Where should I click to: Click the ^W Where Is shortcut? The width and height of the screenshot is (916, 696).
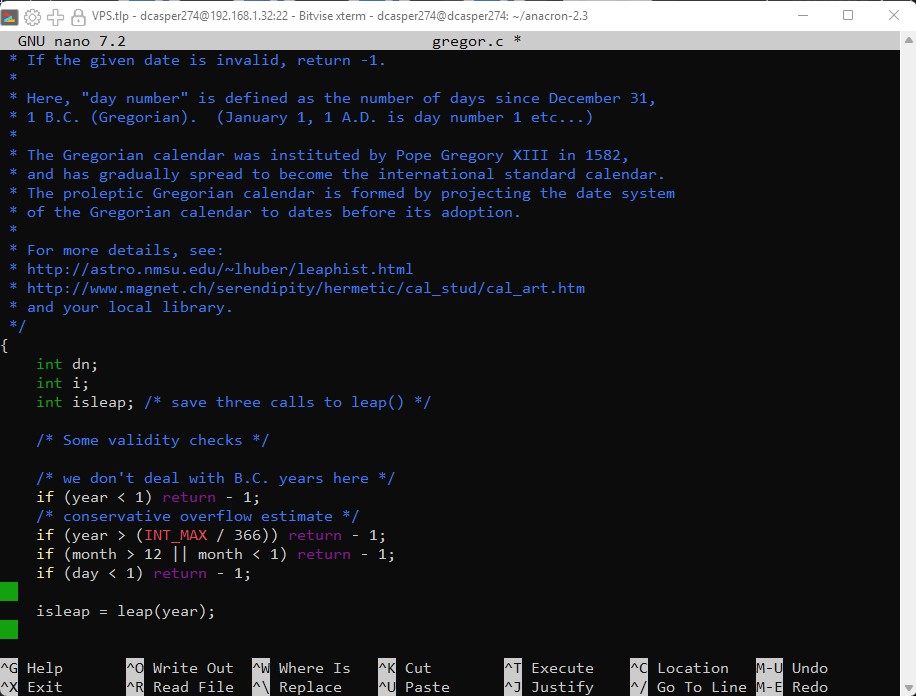click(x=301, y=668)
